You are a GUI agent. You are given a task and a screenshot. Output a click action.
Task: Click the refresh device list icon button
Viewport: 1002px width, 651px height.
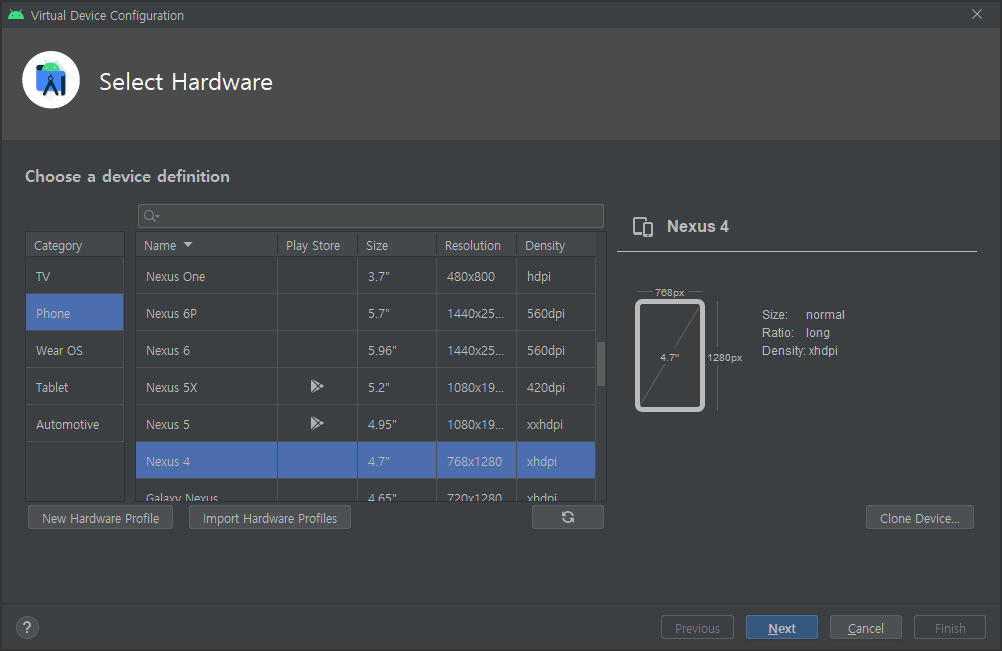pos(567,517)
